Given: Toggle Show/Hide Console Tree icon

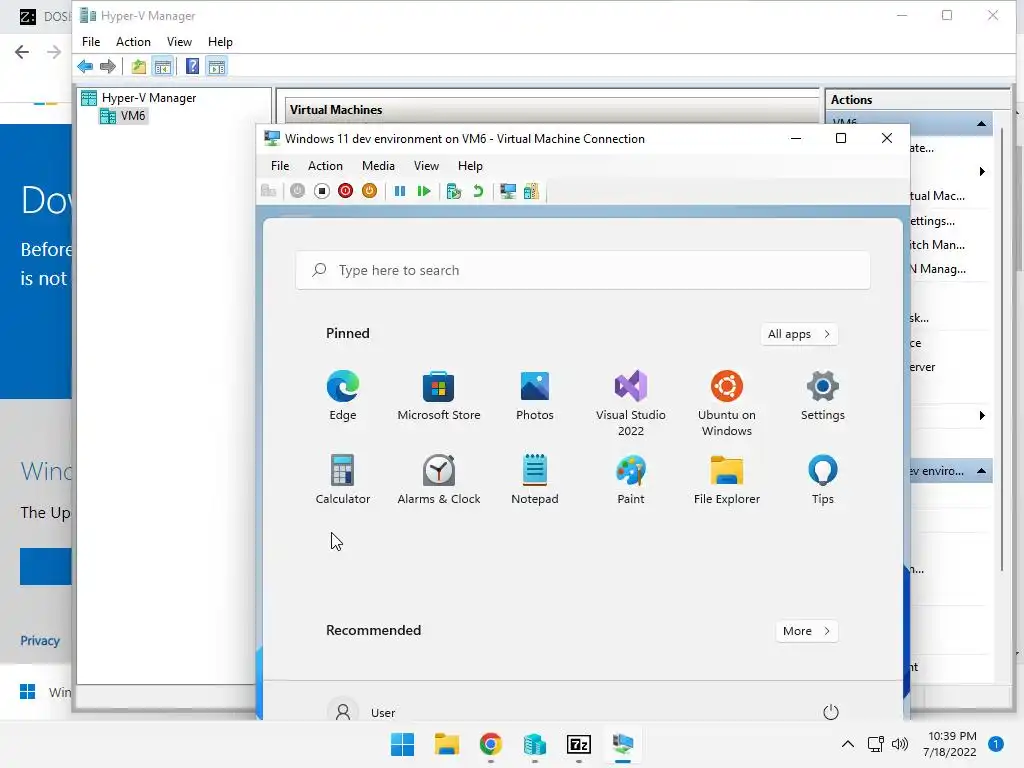Looking at the screenshot, I should click(163, 66).
